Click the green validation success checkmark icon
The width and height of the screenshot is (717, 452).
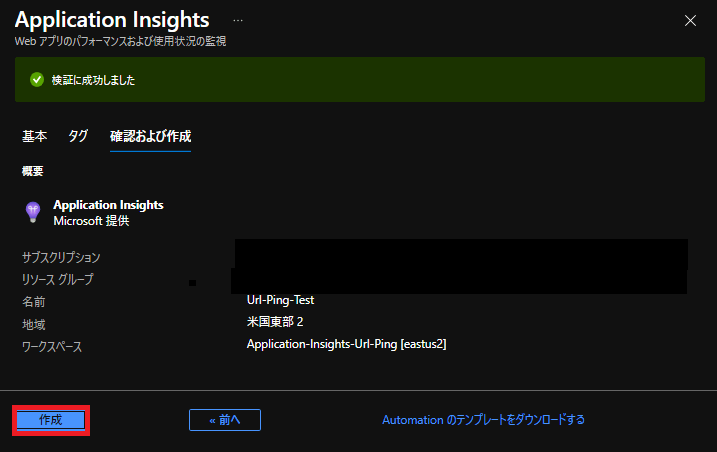pos(37,80)
